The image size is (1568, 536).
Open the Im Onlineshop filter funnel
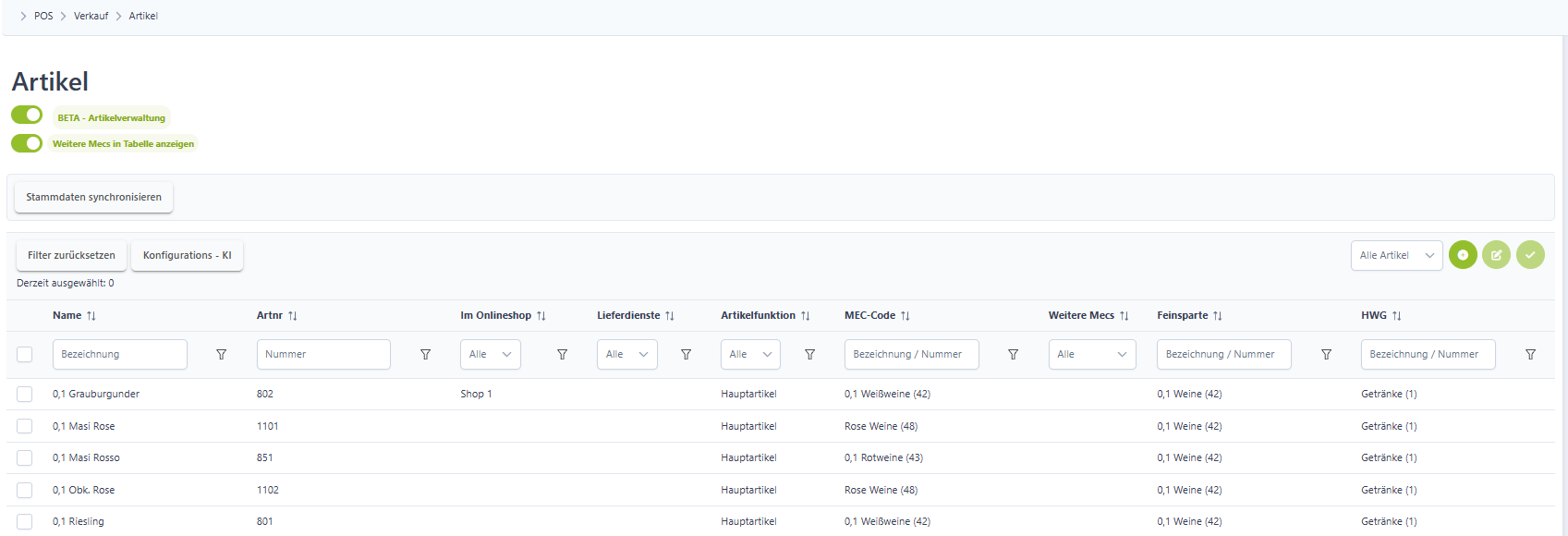tap(562, 355)
